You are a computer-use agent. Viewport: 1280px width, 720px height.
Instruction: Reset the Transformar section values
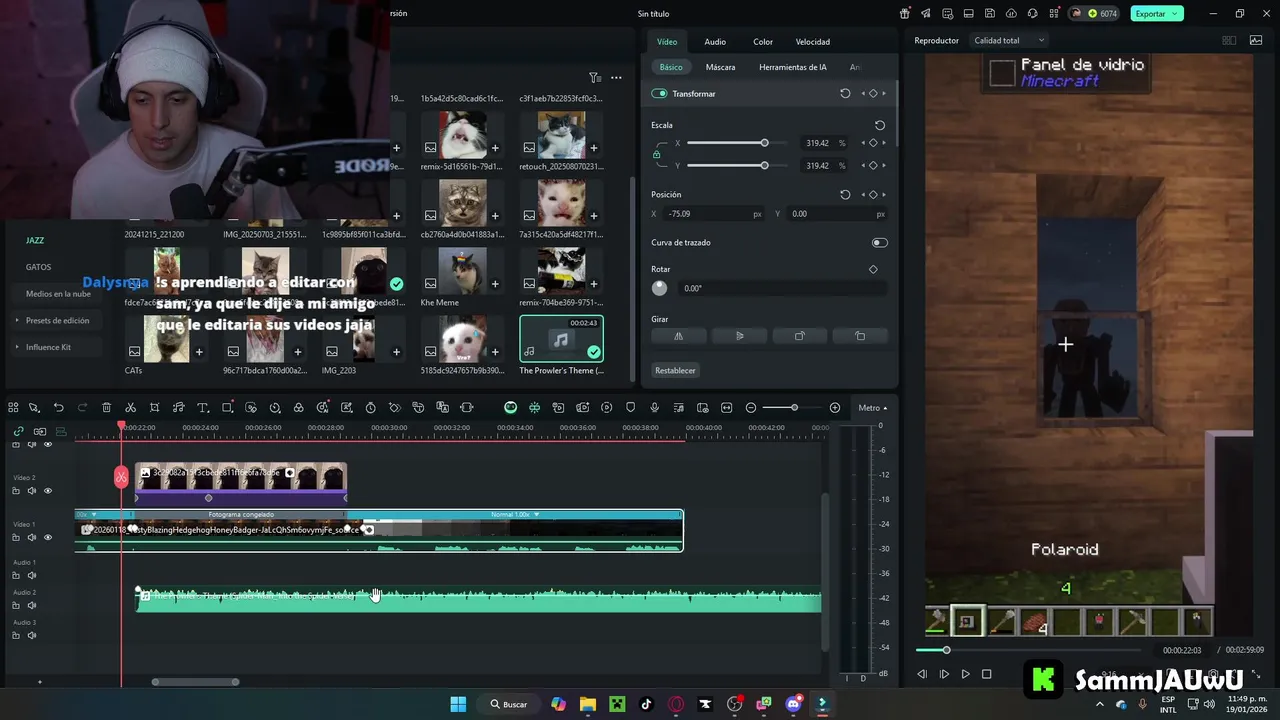845,93
